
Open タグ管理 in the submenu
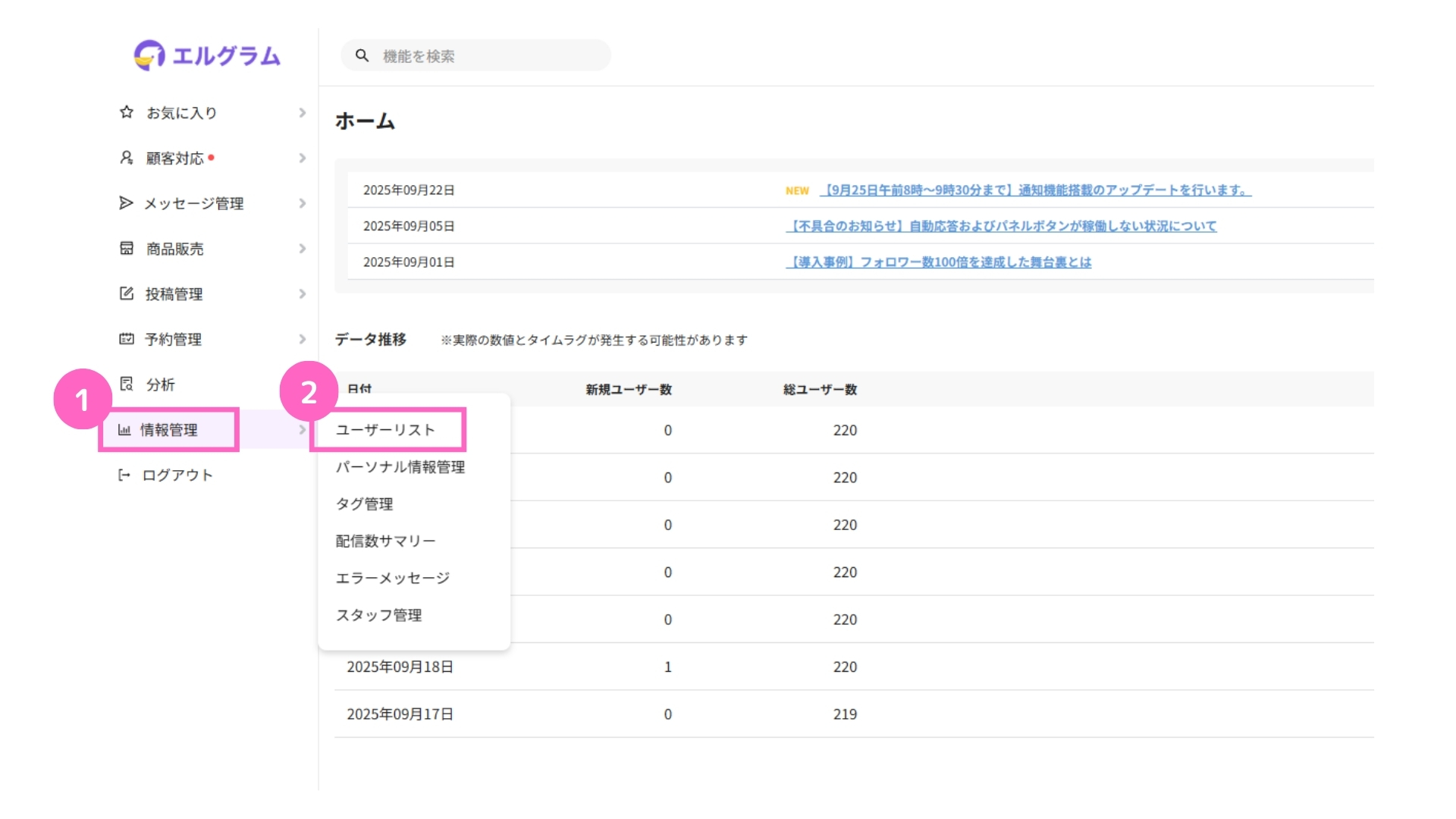pos(365,504)
